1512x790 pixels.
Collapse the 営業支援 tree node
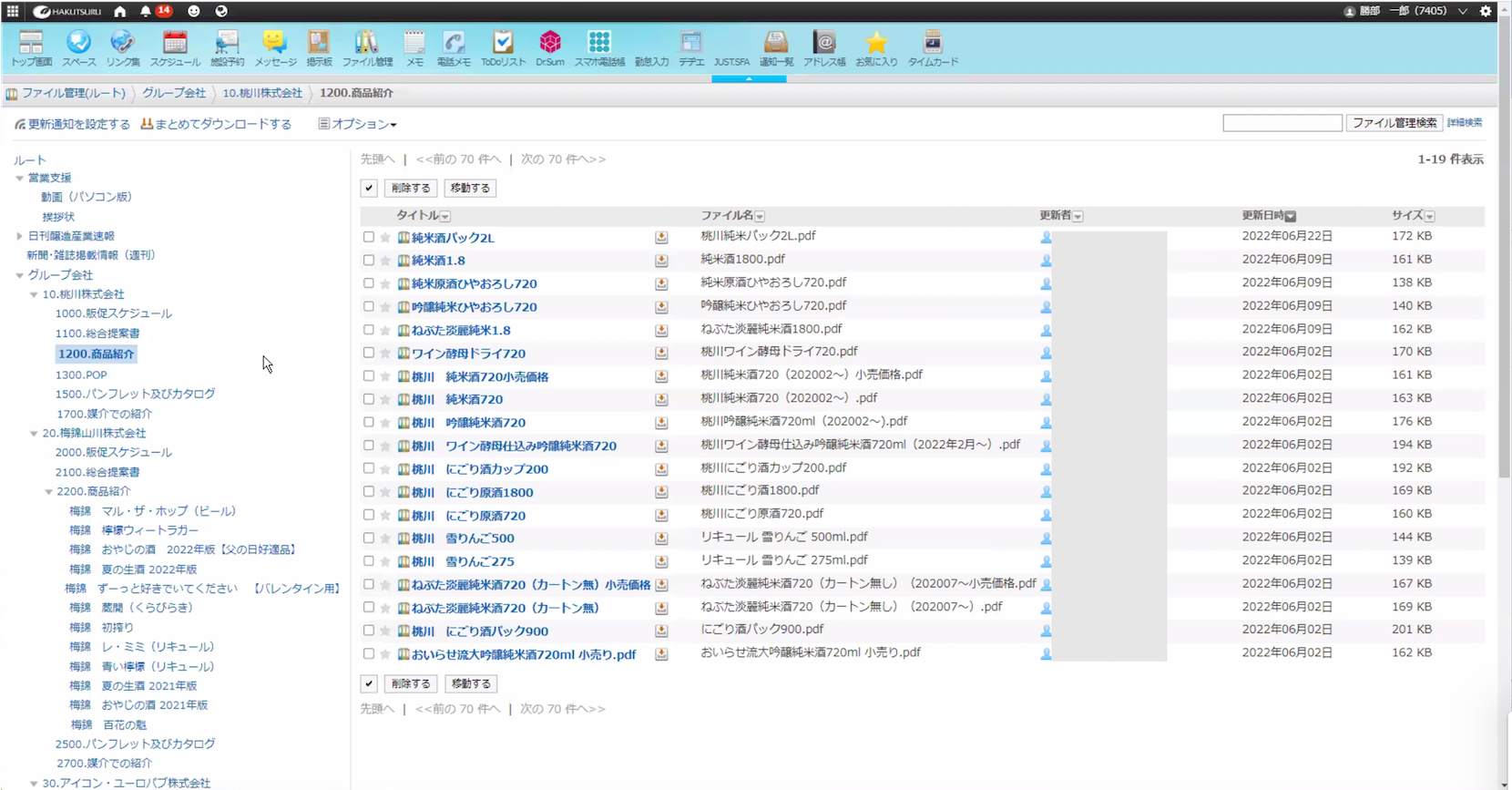coord(19,178)
